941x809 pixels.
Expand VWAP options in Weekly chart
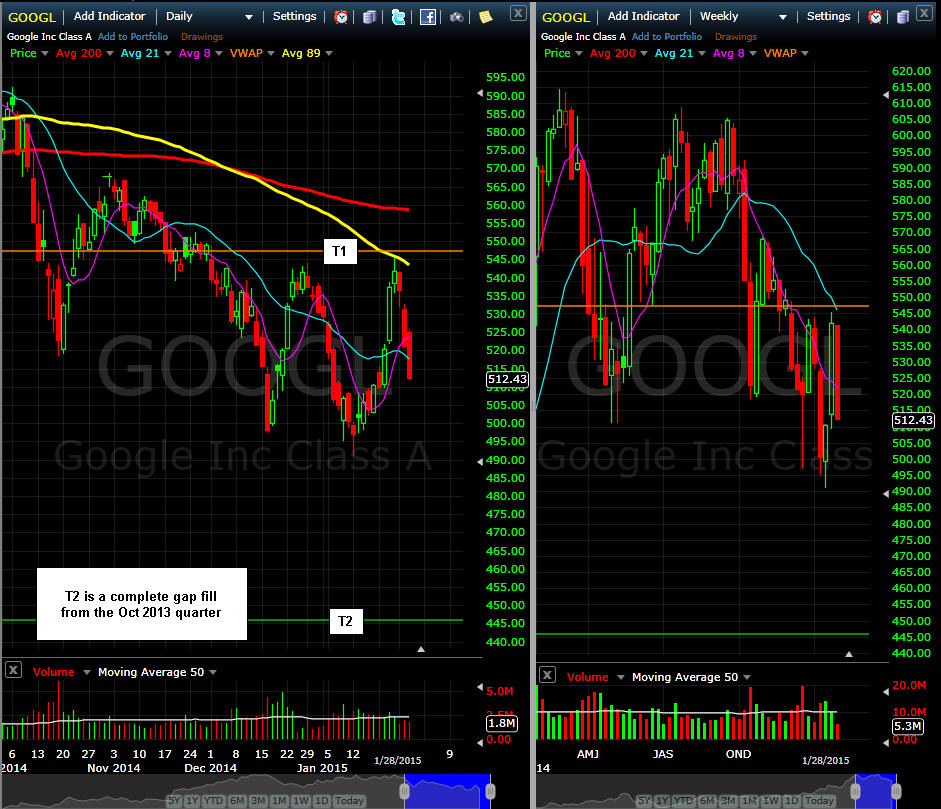(805, 53)
